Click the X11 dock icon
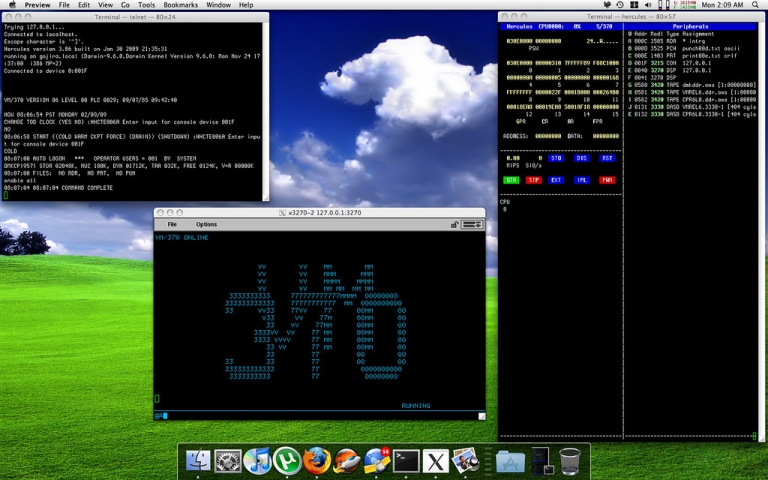The width and height of the screenshot is (768, 480). [435, 460]
